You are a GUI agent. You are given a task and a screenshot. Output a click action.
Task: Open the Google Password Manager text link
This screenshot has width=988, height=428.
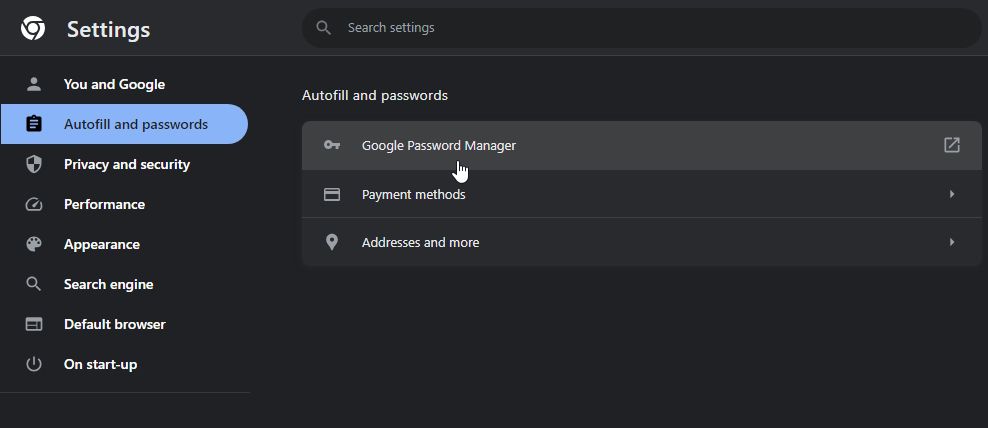tap(438, 145)
